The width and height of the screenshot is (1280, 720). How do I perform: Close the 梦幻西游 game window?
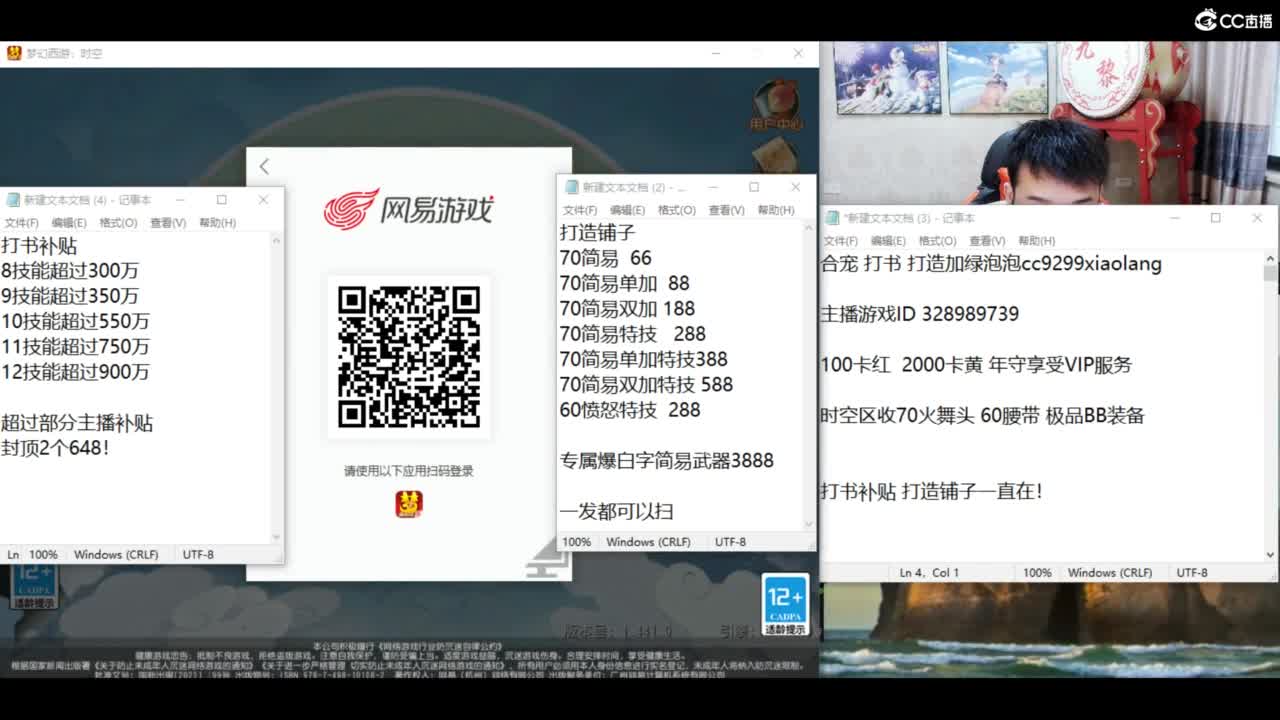(x=798, y=53)
